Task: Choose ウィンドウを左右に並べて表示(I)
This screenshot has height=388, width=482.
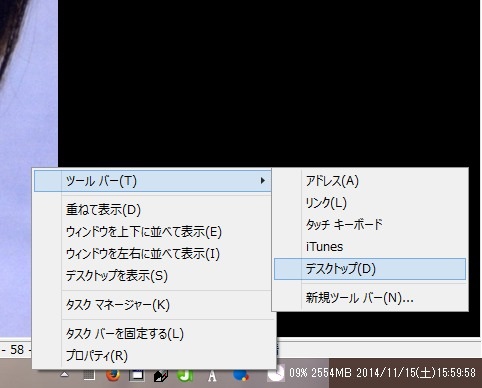Action: click(x=153, y=254)
